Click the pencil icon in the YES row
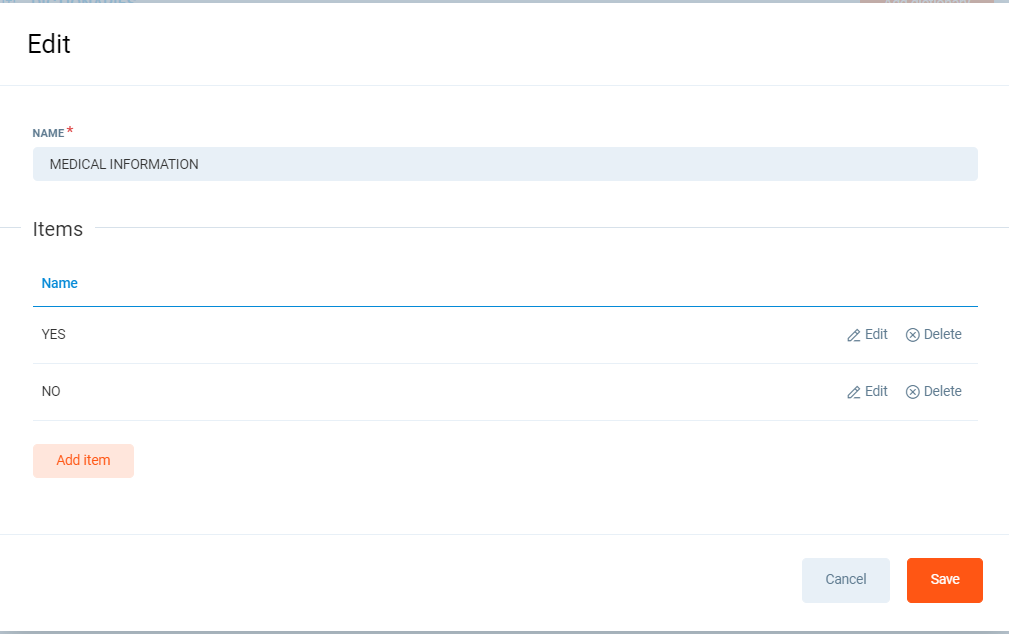1009x634 pixels. click(x=854, y=336)
